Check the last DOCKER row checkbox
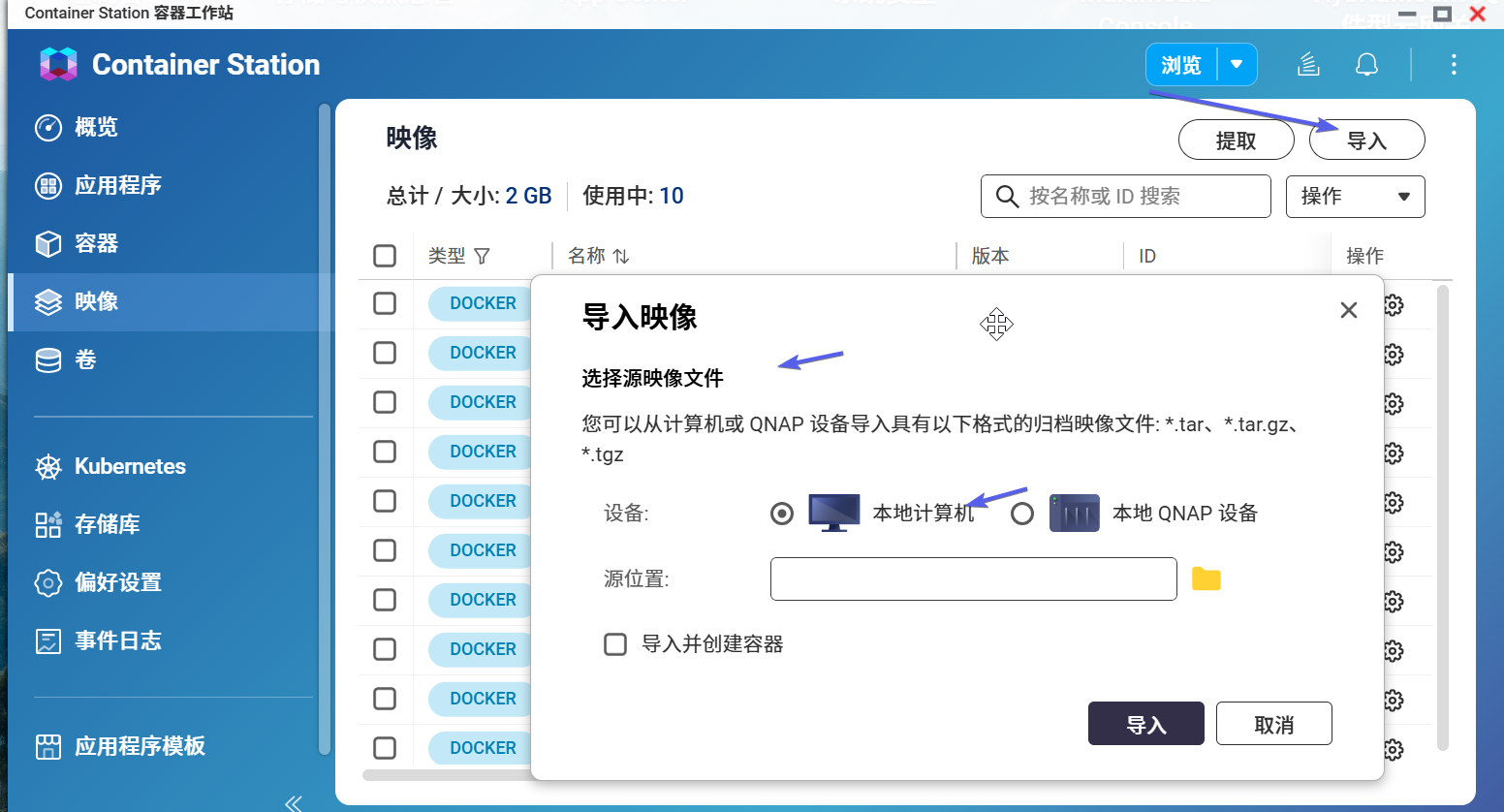1504x812 pixels. (x=385, y=748)
